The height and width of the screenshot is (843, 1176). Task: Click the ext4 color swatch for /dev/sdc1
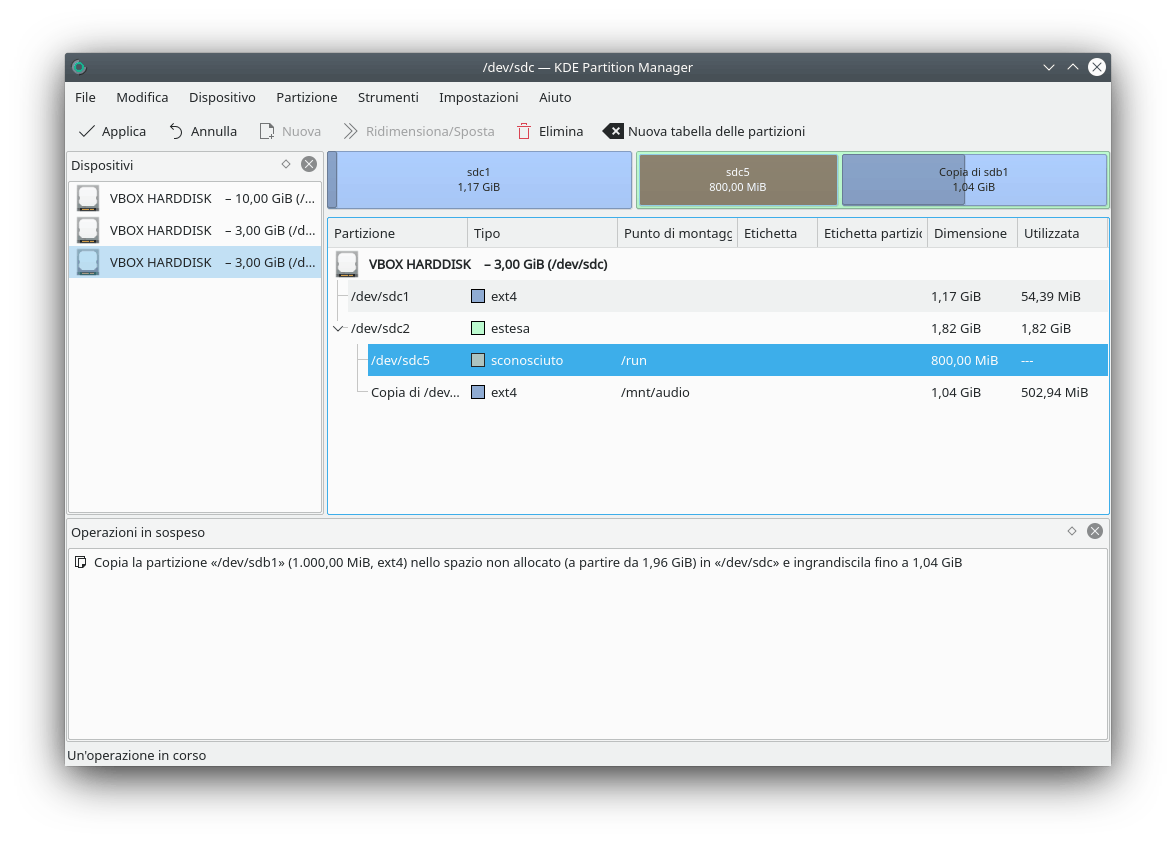click(478, 296)
